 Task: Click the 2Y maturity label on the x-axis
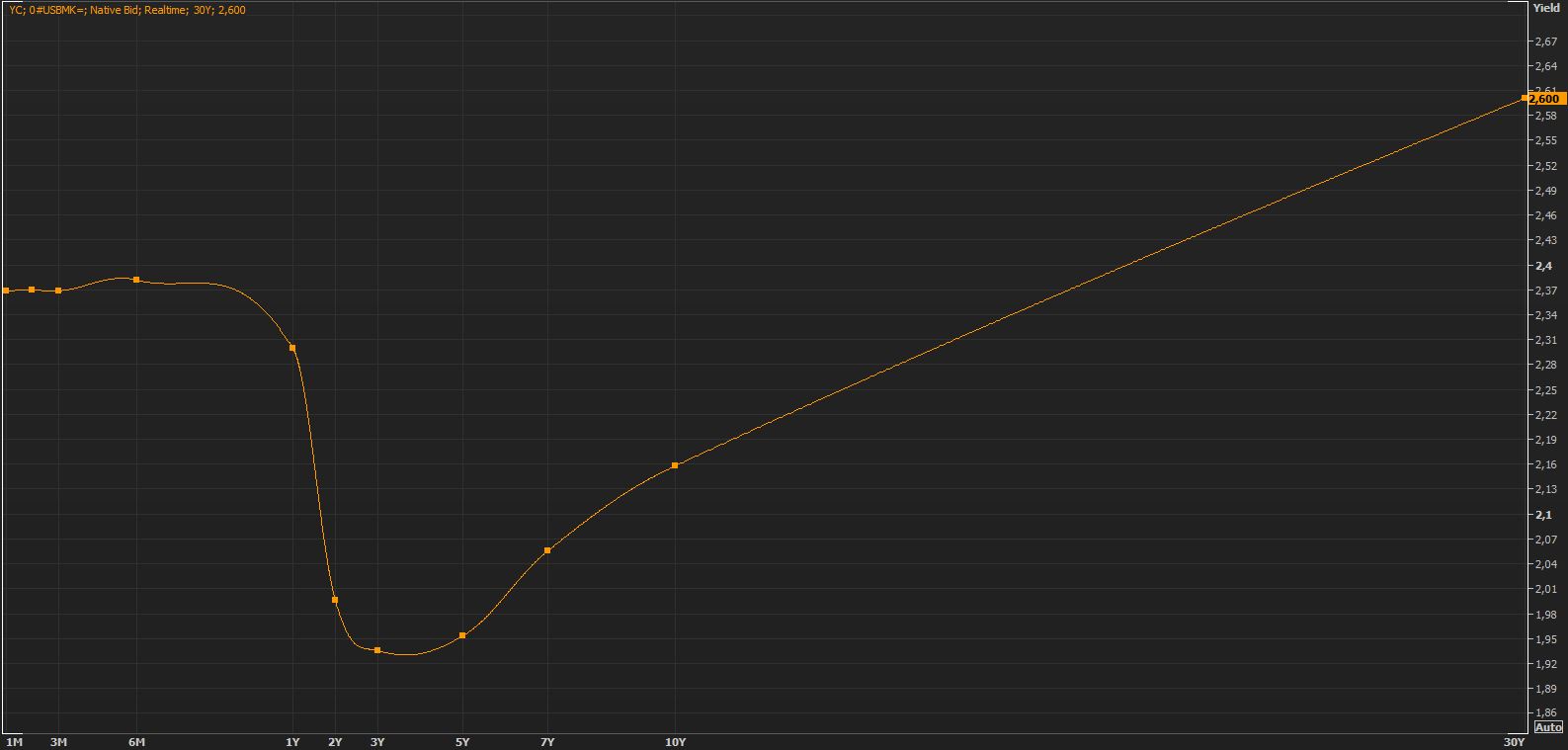point(335,742)
